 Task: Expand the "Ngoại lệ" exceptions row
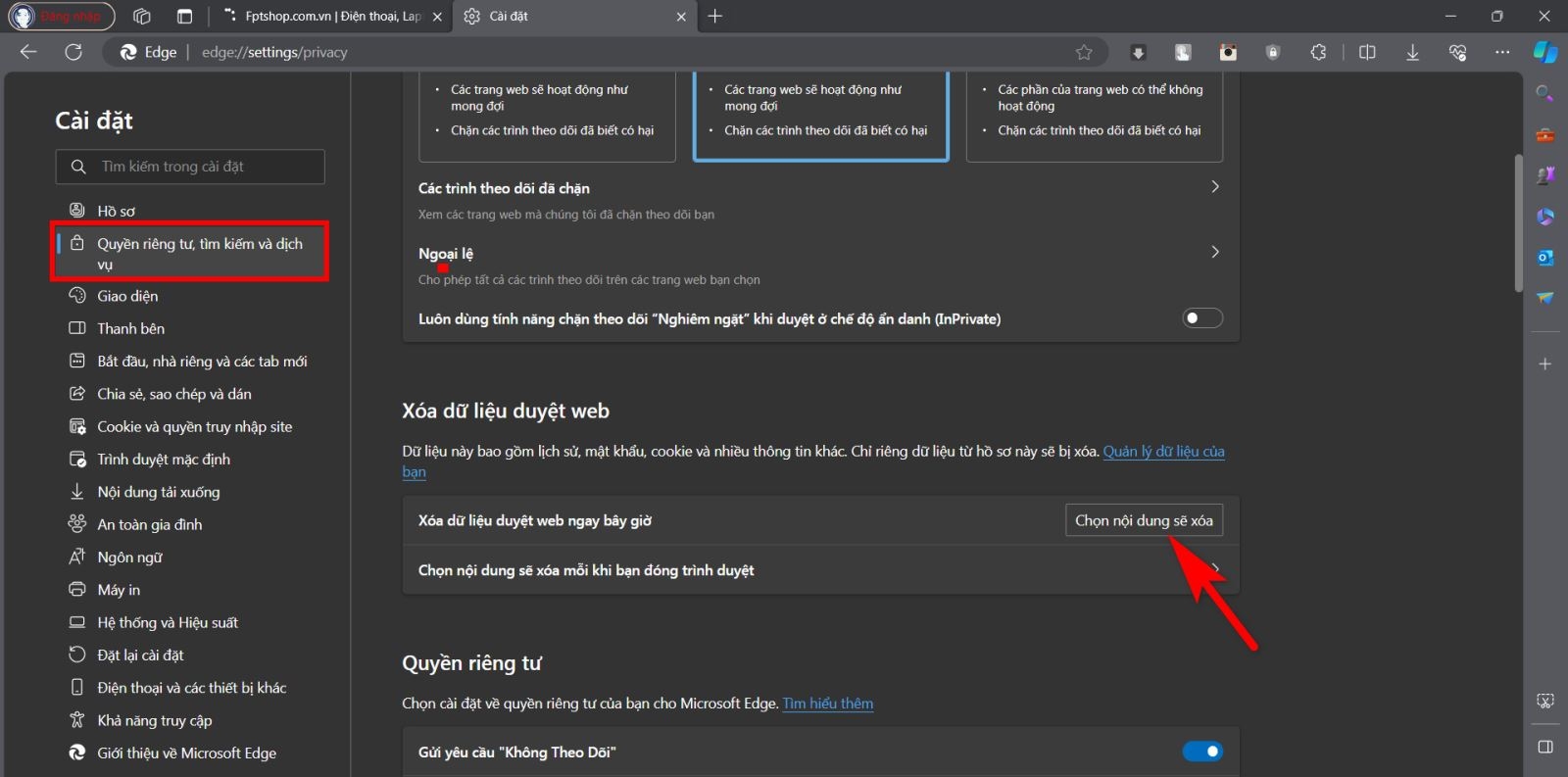1214,253
